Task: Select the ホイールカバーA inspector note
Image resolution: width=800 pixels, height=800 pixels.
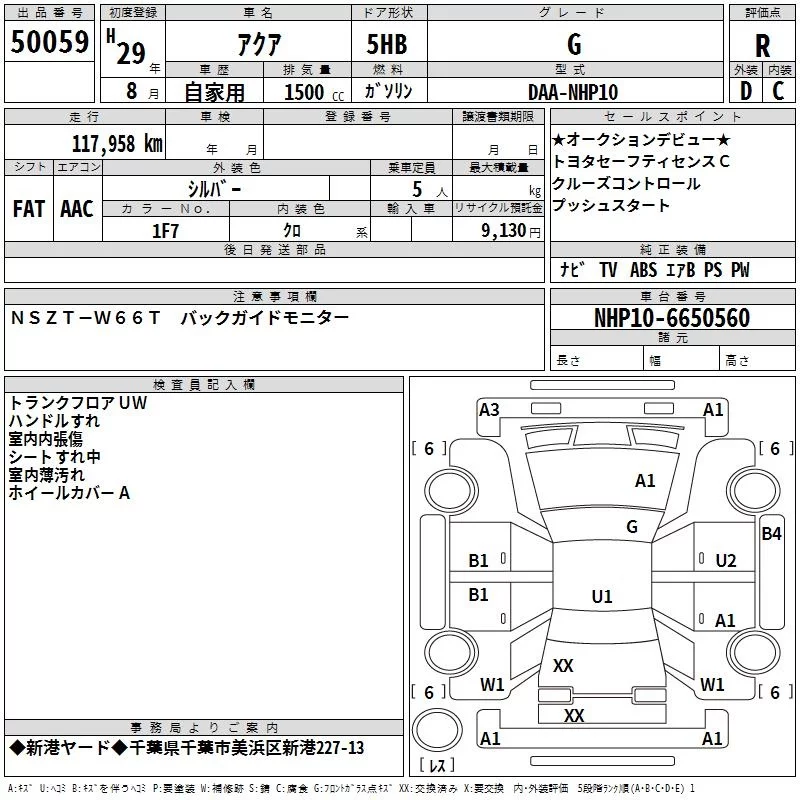Action: (70, 493)
